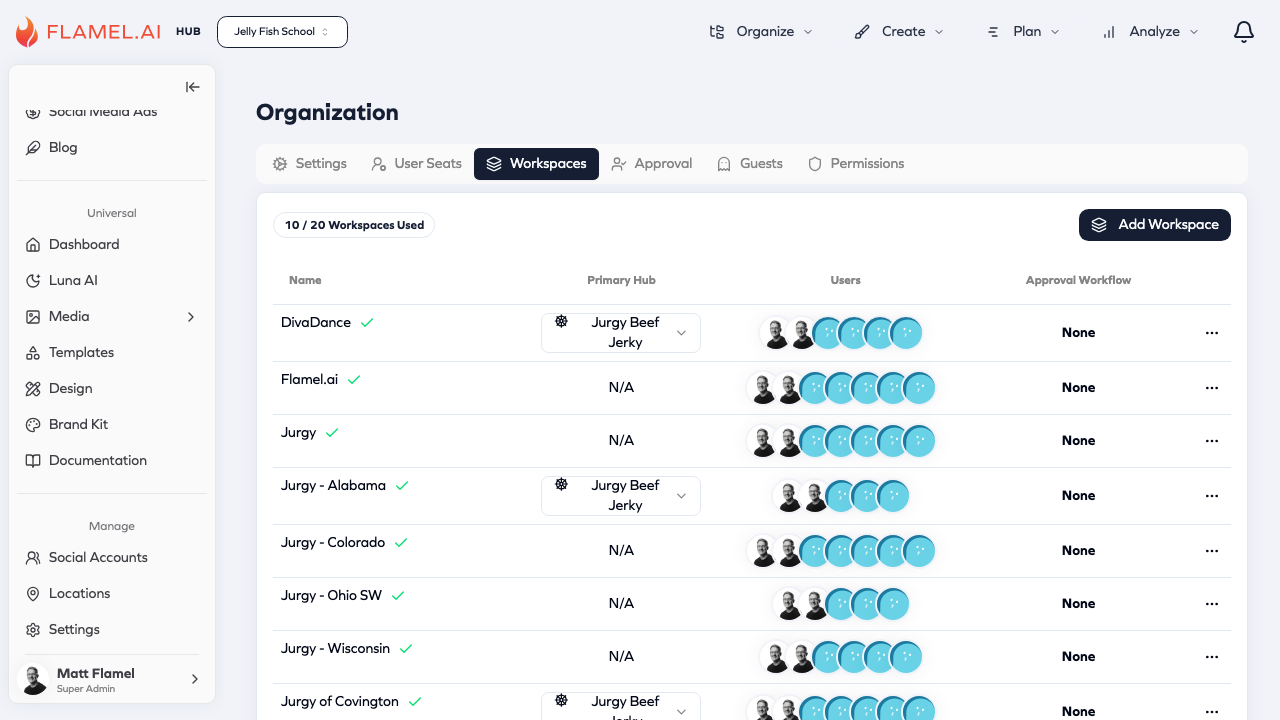Expand the Create menu
Viewport: 1280px width, 720px height.
pyautogui.click(x=899, y=32)
